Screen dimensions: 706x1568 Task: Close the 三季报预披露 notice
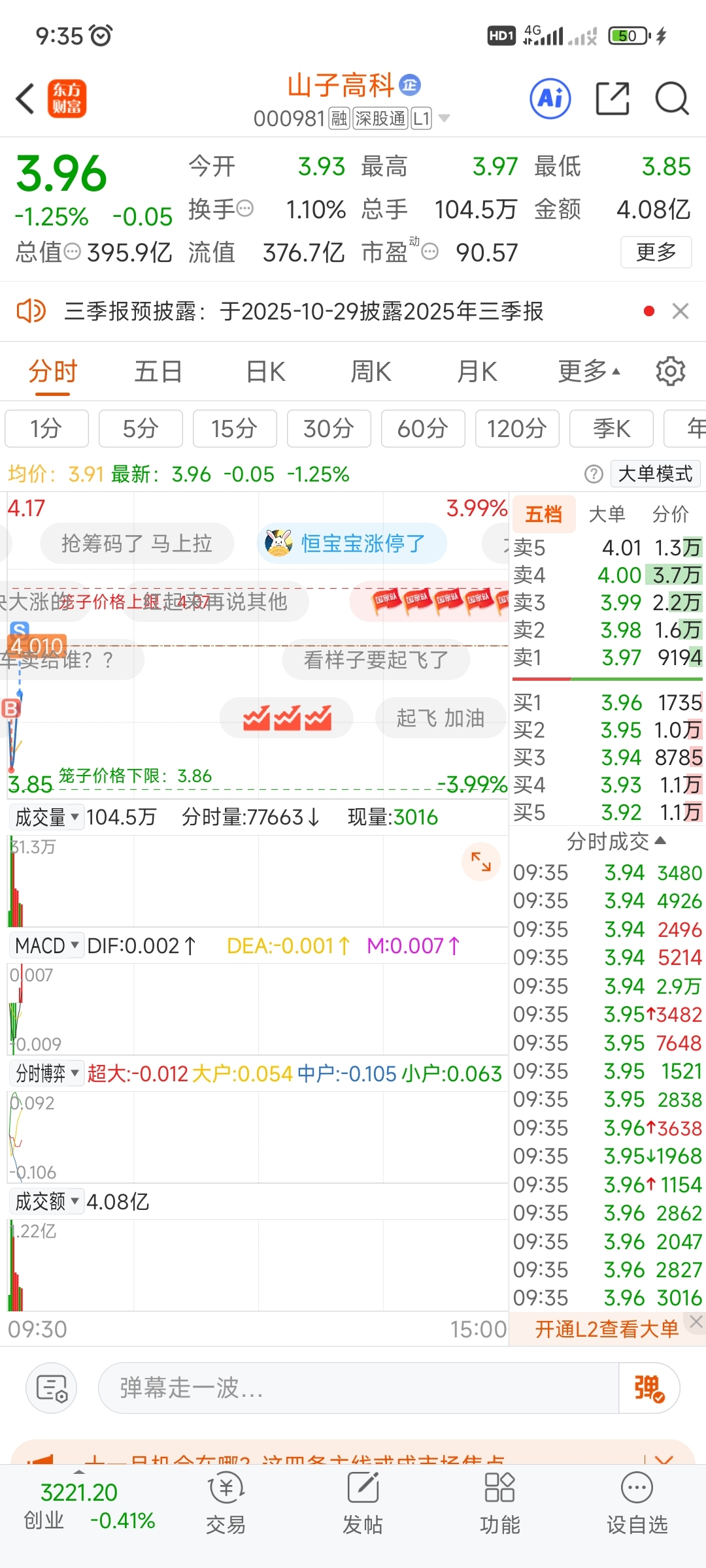coord(681,311)
